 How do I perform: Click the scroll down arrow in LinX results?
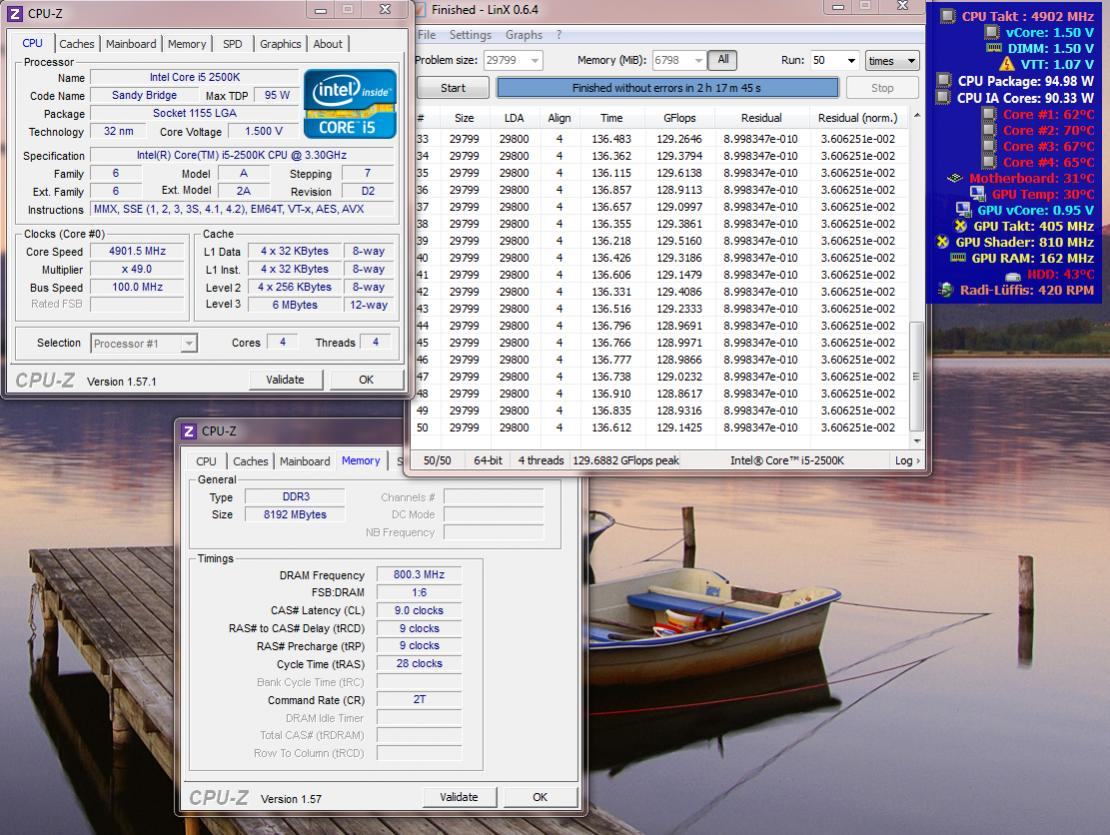point(917,440)
